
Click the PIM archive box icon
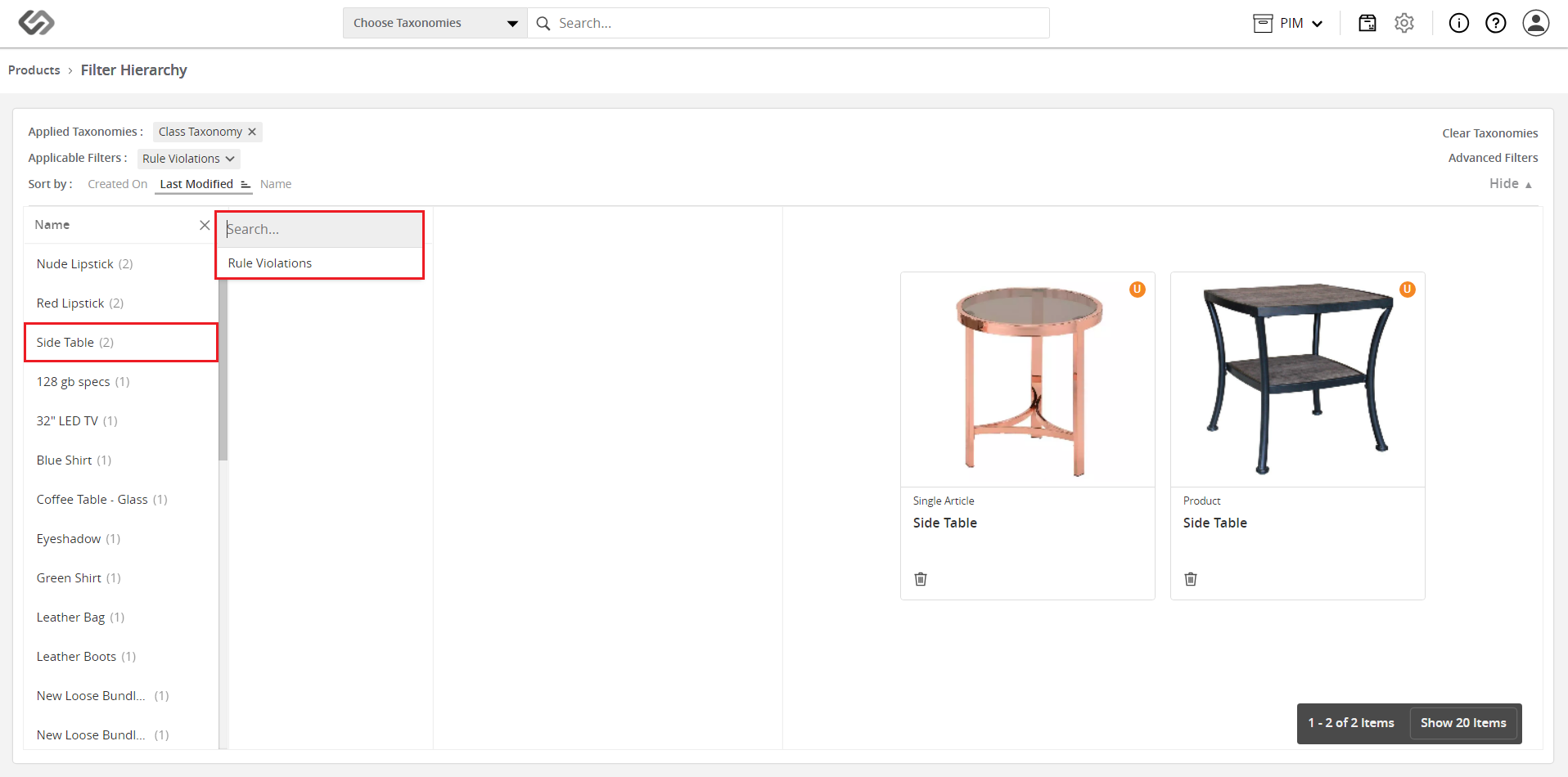[x=1263, y=23]
